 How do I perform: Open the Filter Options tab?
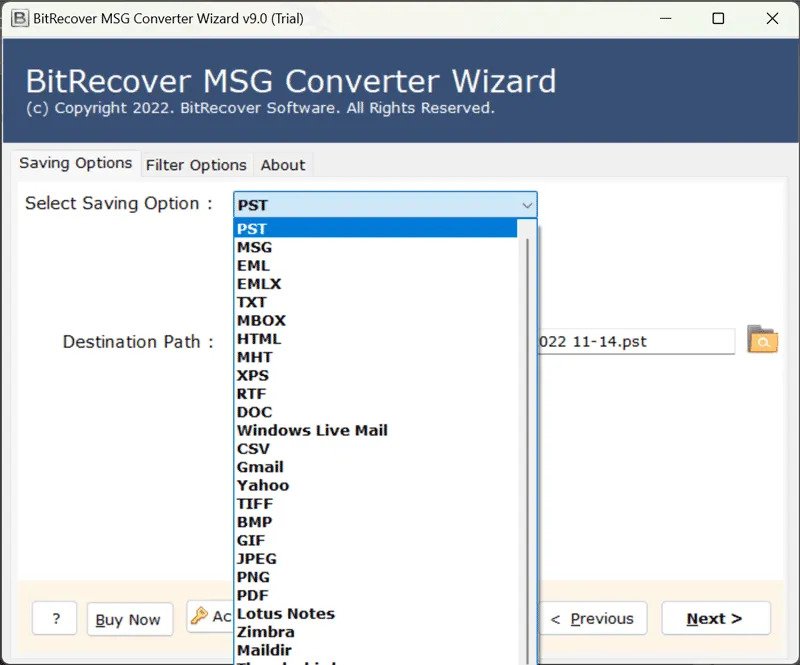coord(196,165)
